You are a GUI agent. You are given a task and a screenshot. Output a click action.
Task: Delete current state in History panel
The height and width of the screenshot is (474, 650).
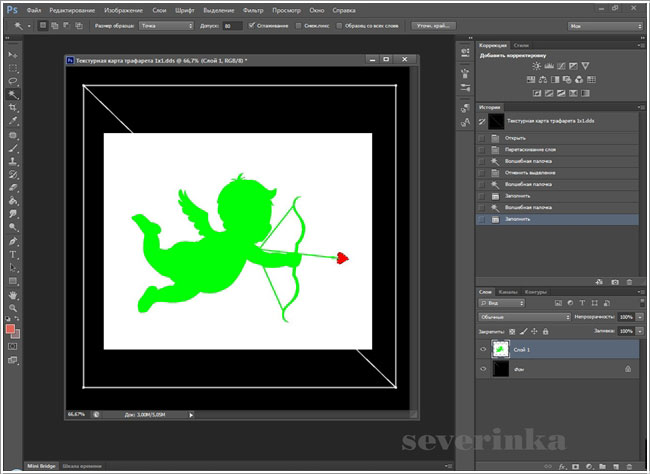click(x=628, y=282)
